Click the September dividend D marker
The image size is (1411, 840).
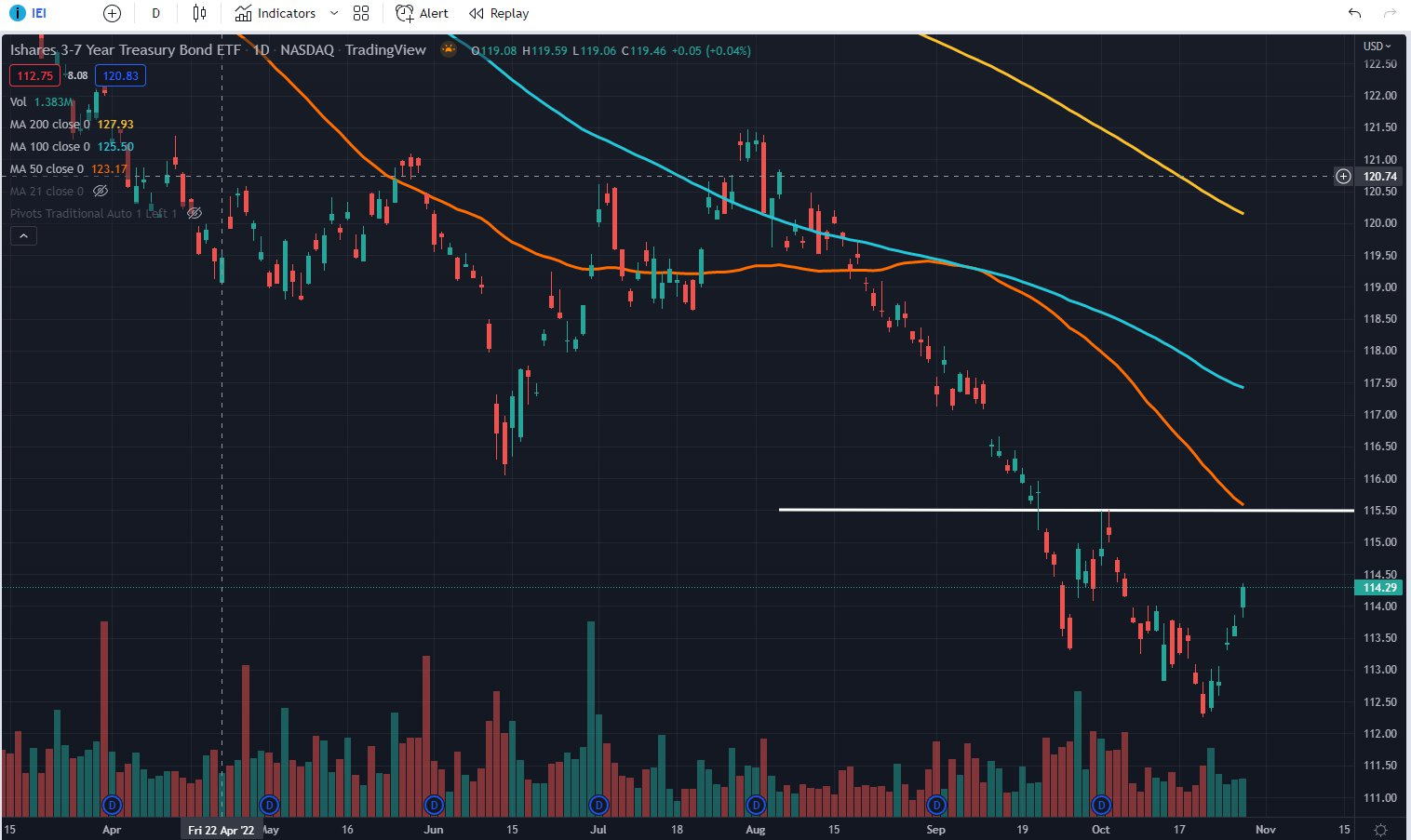(x=936, y=805)
